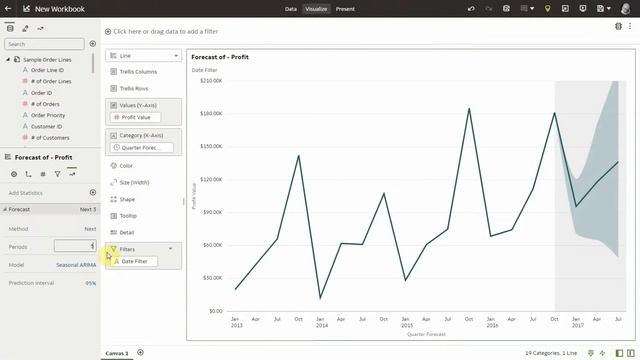Image resolution: width=640 pixels, height=360 pixels.
Task: Open the filter bar menu dots
Action: pos(630,26)
